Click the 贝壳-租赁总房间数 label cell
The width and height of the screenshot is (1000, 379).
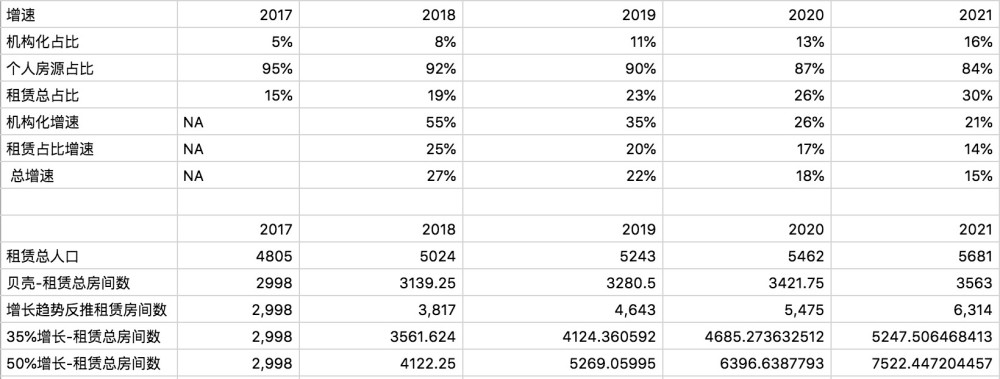pyautogui.click(x=89, y=283)
